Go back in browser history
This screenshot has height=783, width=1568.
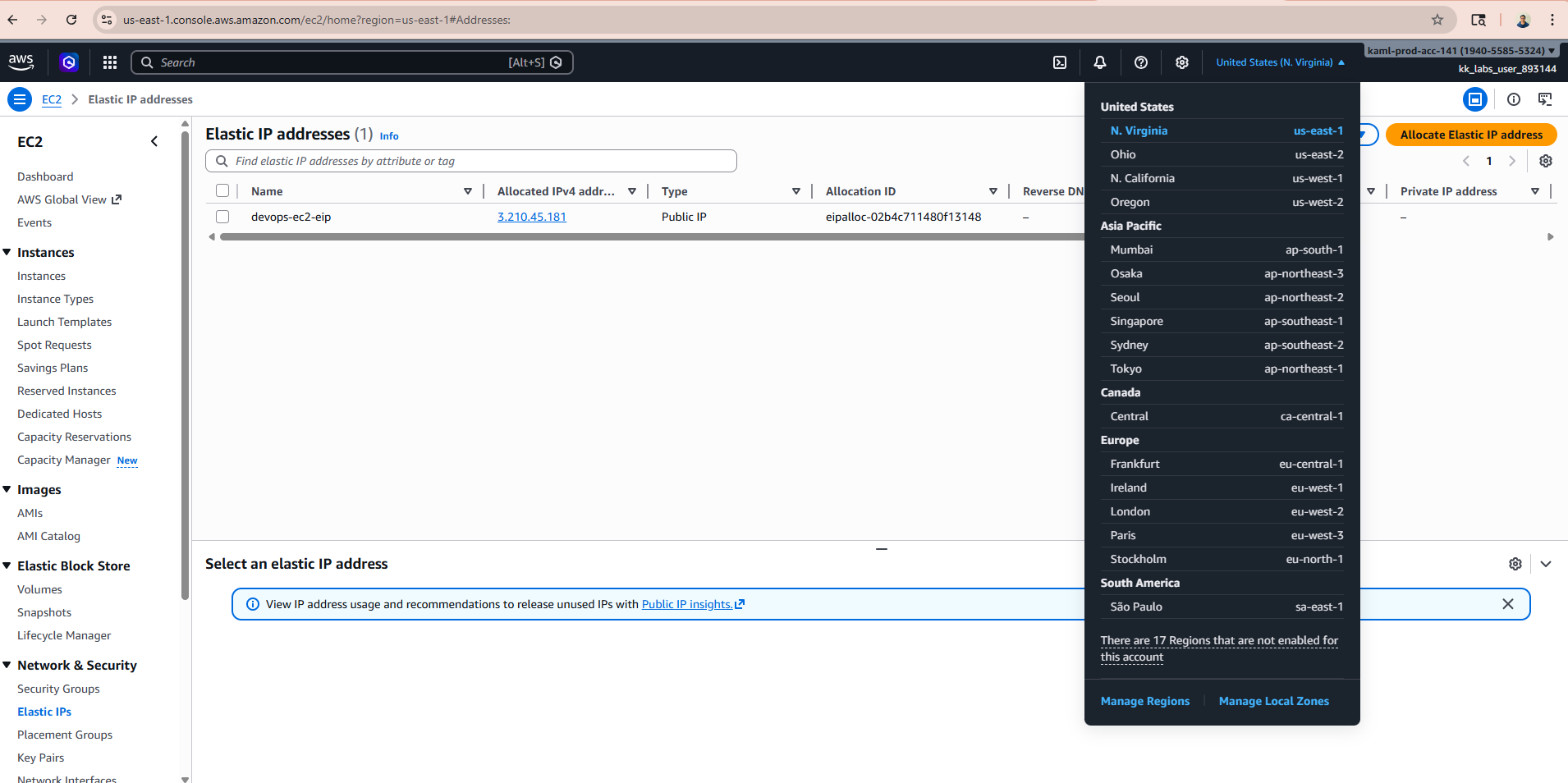point(13,20)
